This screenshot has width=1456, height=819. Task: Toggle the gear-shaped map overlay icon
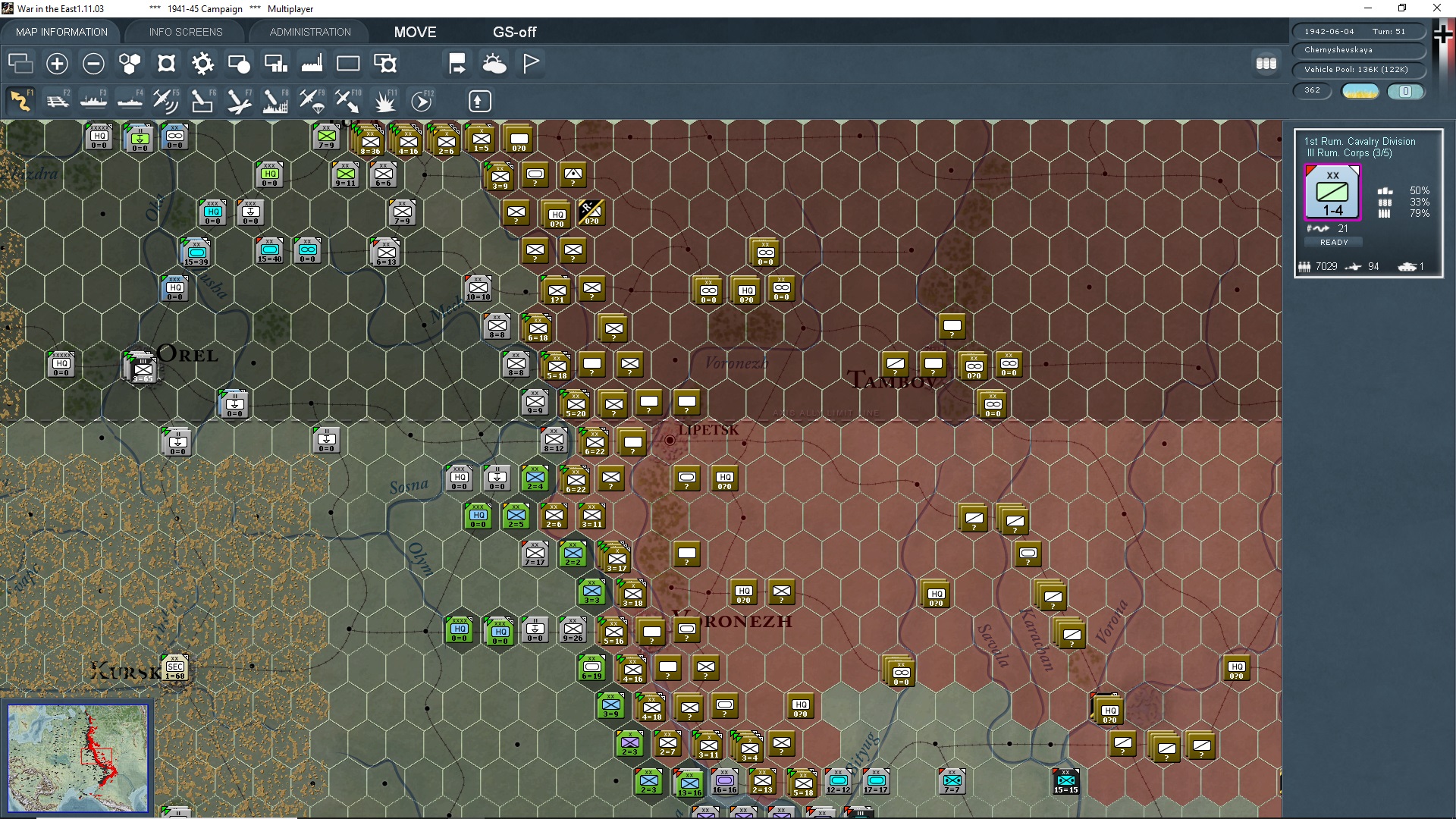coord(202,64)
